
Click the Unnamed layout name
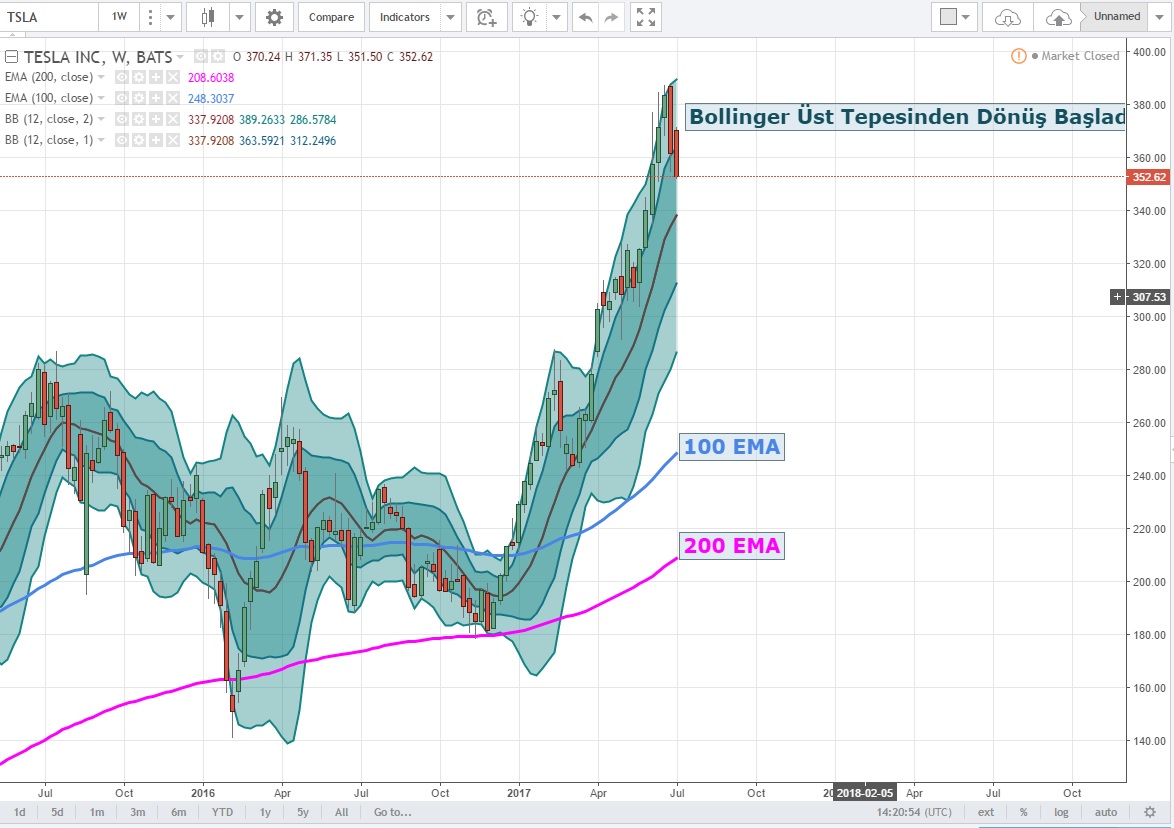1116,16
